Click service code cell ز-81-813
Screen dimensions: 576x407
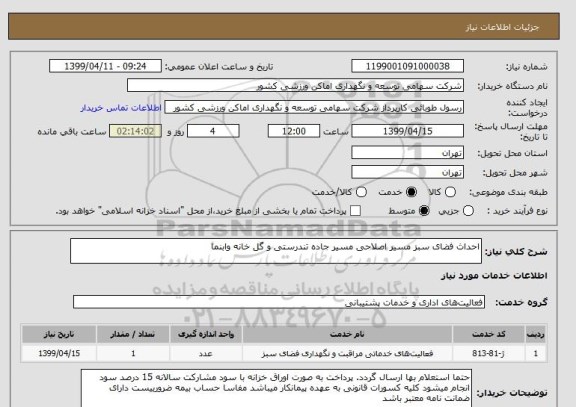coord(488,353)
